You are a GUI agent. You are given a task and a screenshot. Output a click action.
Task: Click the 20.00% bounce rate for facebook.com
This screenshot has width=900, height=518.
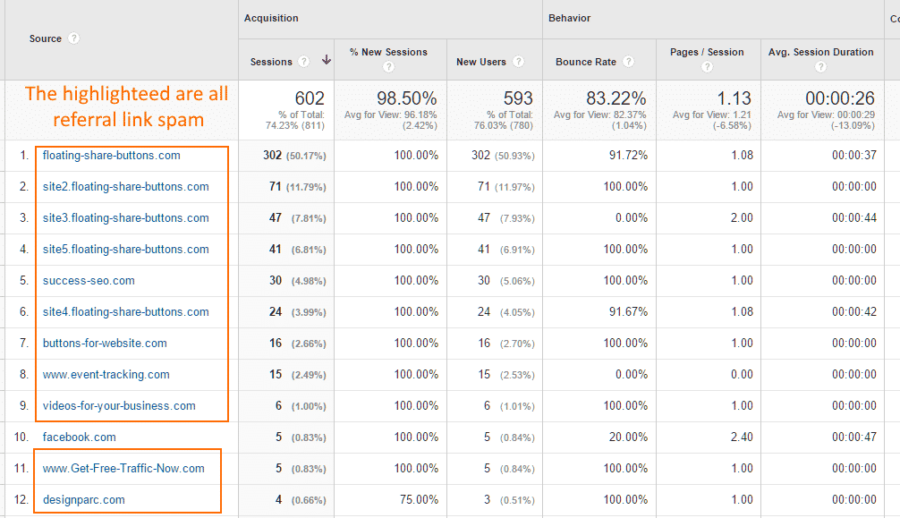click(628, 437)
